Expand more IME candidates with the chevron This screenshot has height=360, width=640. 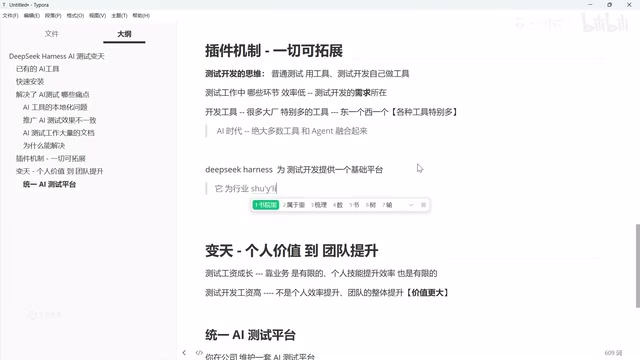point(411,205)
